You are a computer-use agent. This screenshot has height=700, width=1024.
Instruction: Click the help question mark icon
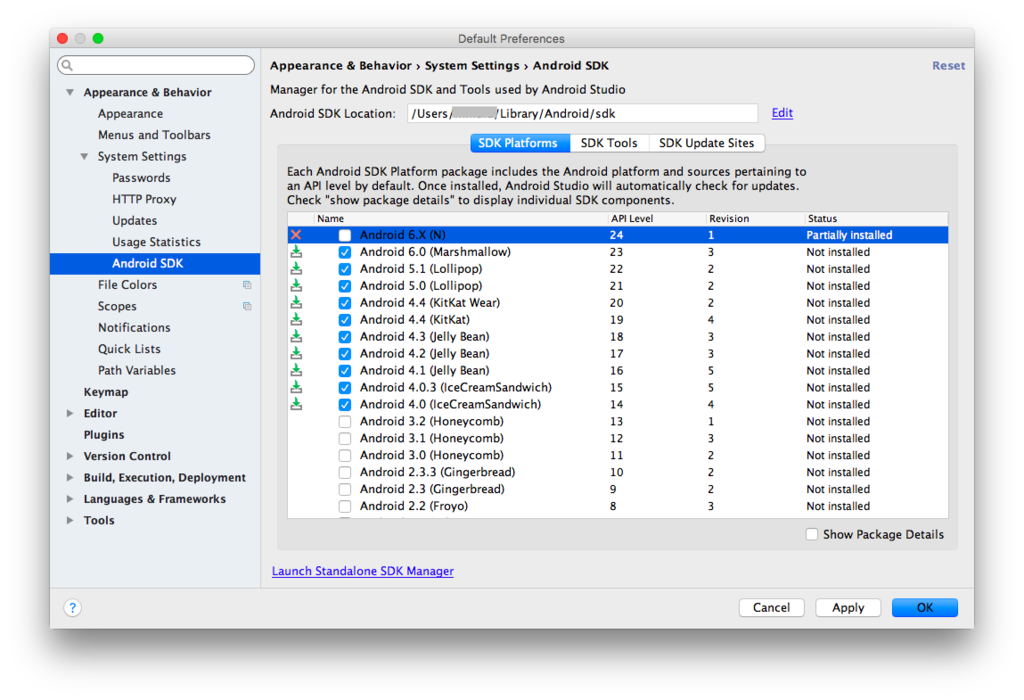tap(72, 607)
